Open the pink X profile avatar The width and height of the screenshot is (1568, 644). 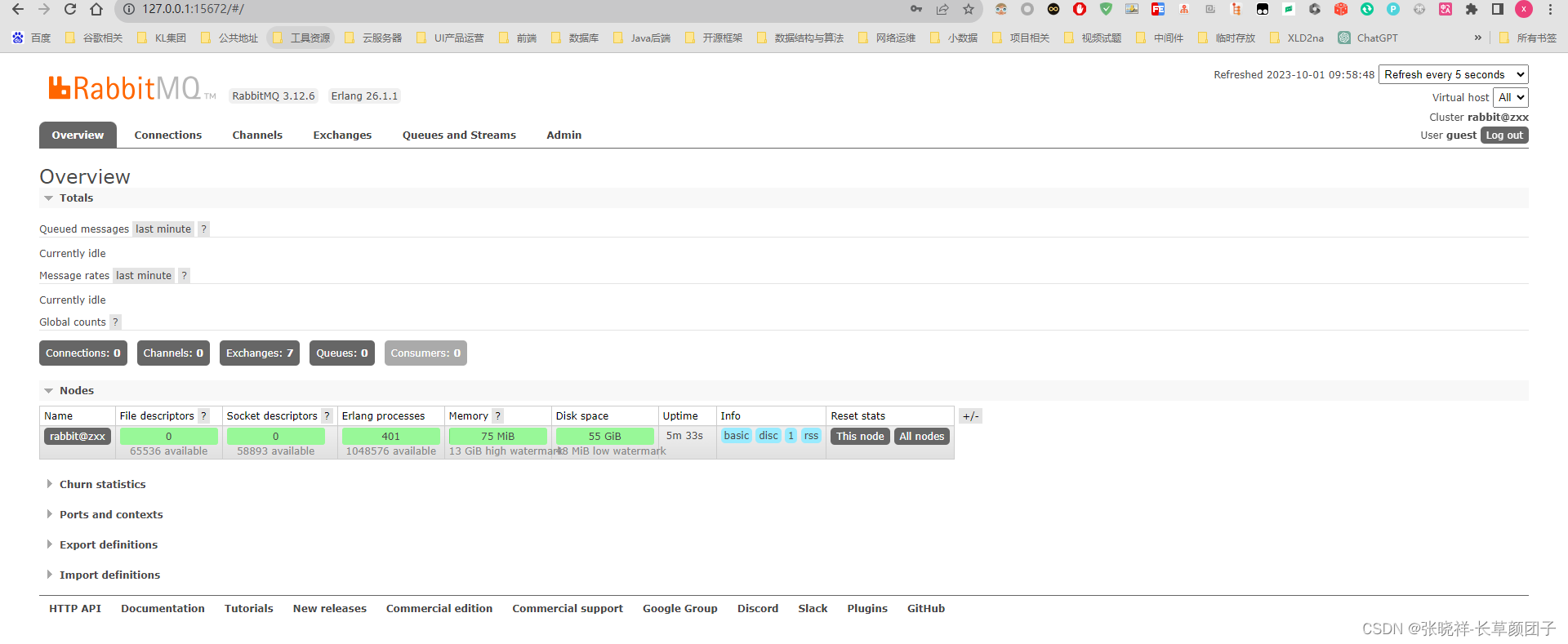pos(1524,10)
